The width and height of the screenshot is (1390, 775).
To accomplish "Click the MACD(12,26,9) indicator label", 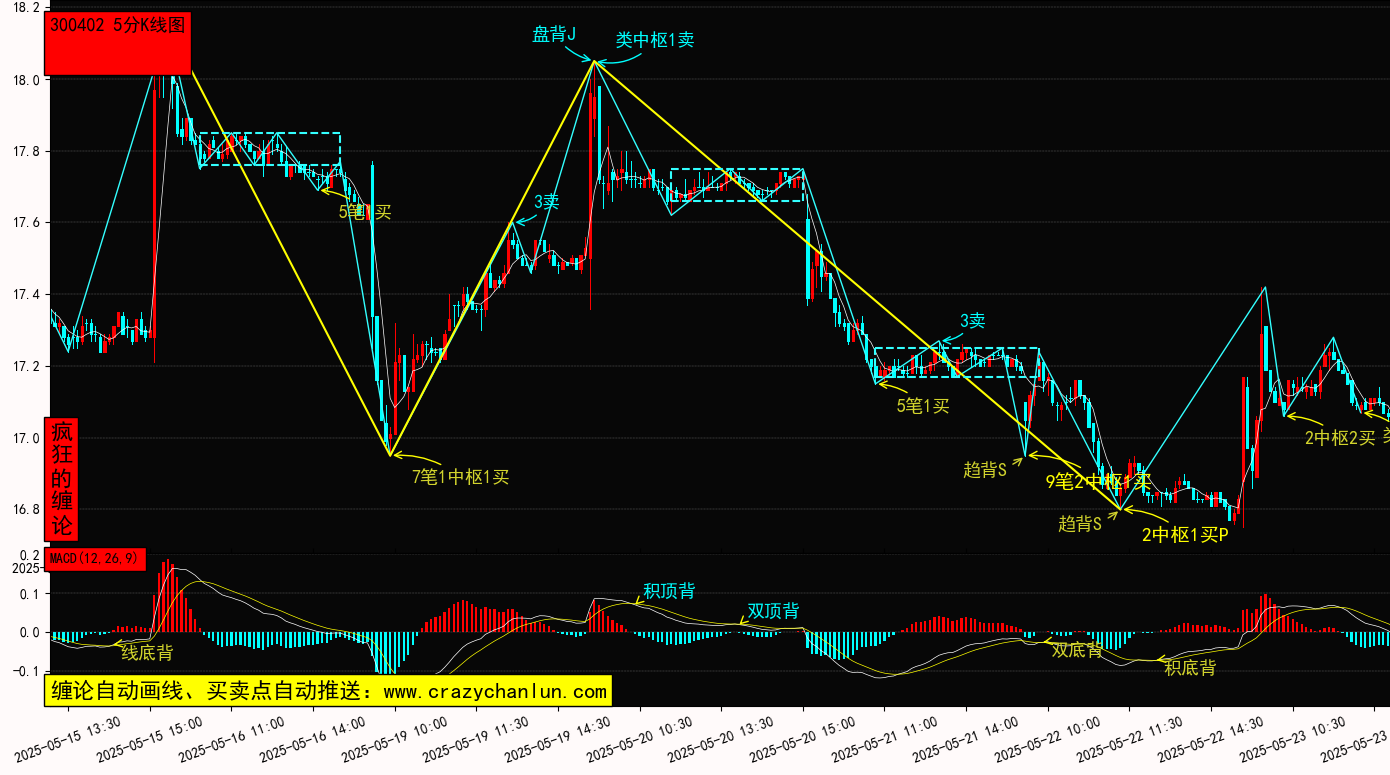I will click(x=96, y=558).
